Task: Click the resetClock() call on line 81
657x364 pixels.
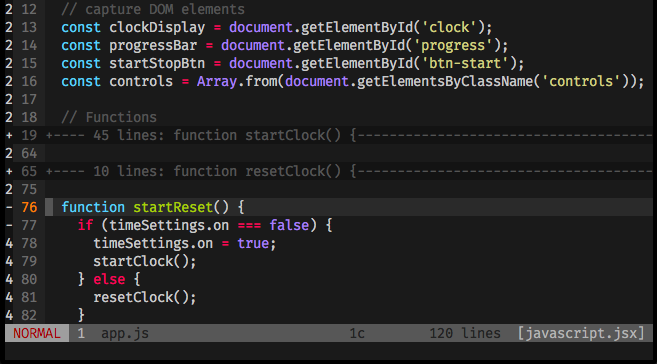Action: tap(145, 297)
